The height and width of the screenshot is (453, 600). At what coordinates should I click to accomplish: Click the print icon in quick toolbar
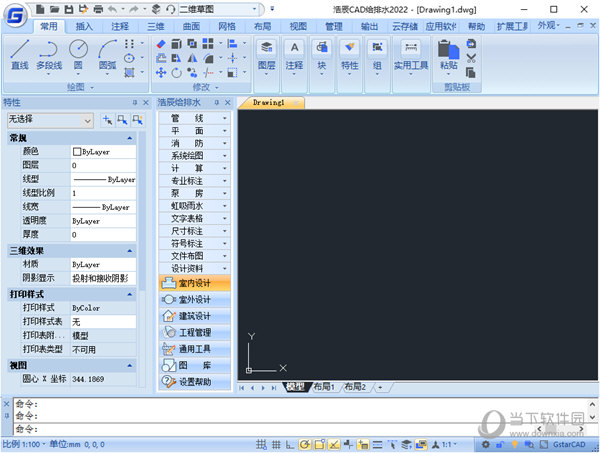point(98,9)
